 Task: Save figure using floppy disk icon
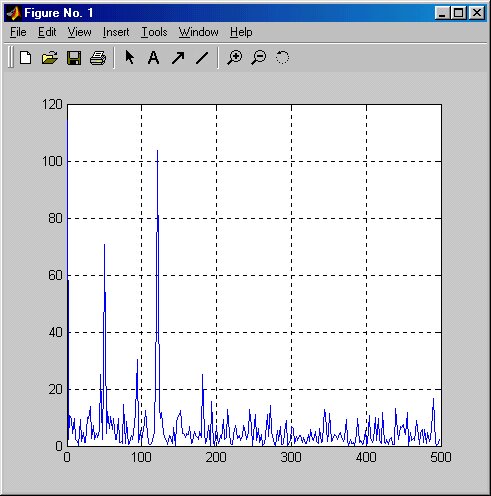(74, 58)
